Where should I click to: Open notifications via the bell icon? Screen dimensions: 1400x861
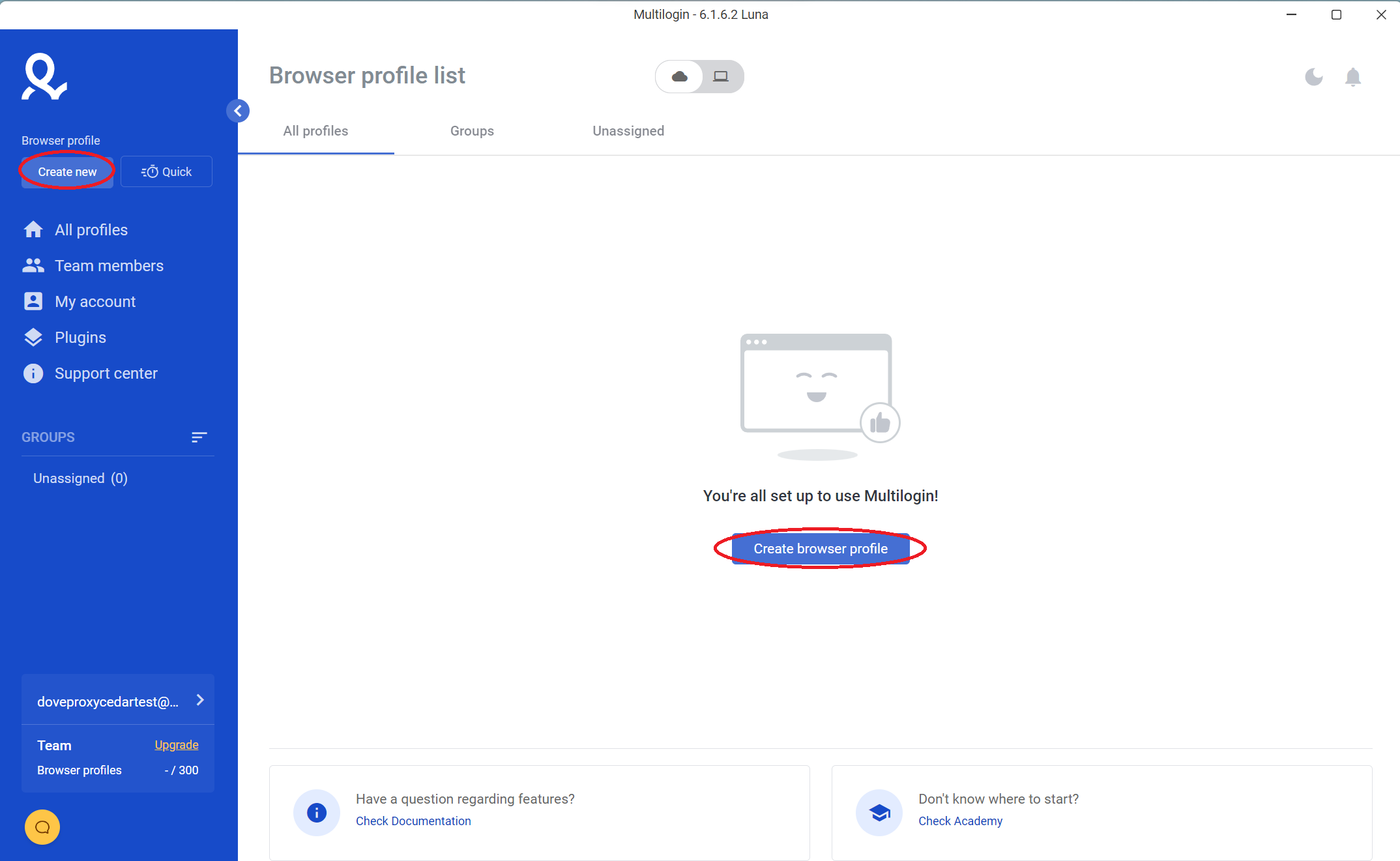point(1353,77)
